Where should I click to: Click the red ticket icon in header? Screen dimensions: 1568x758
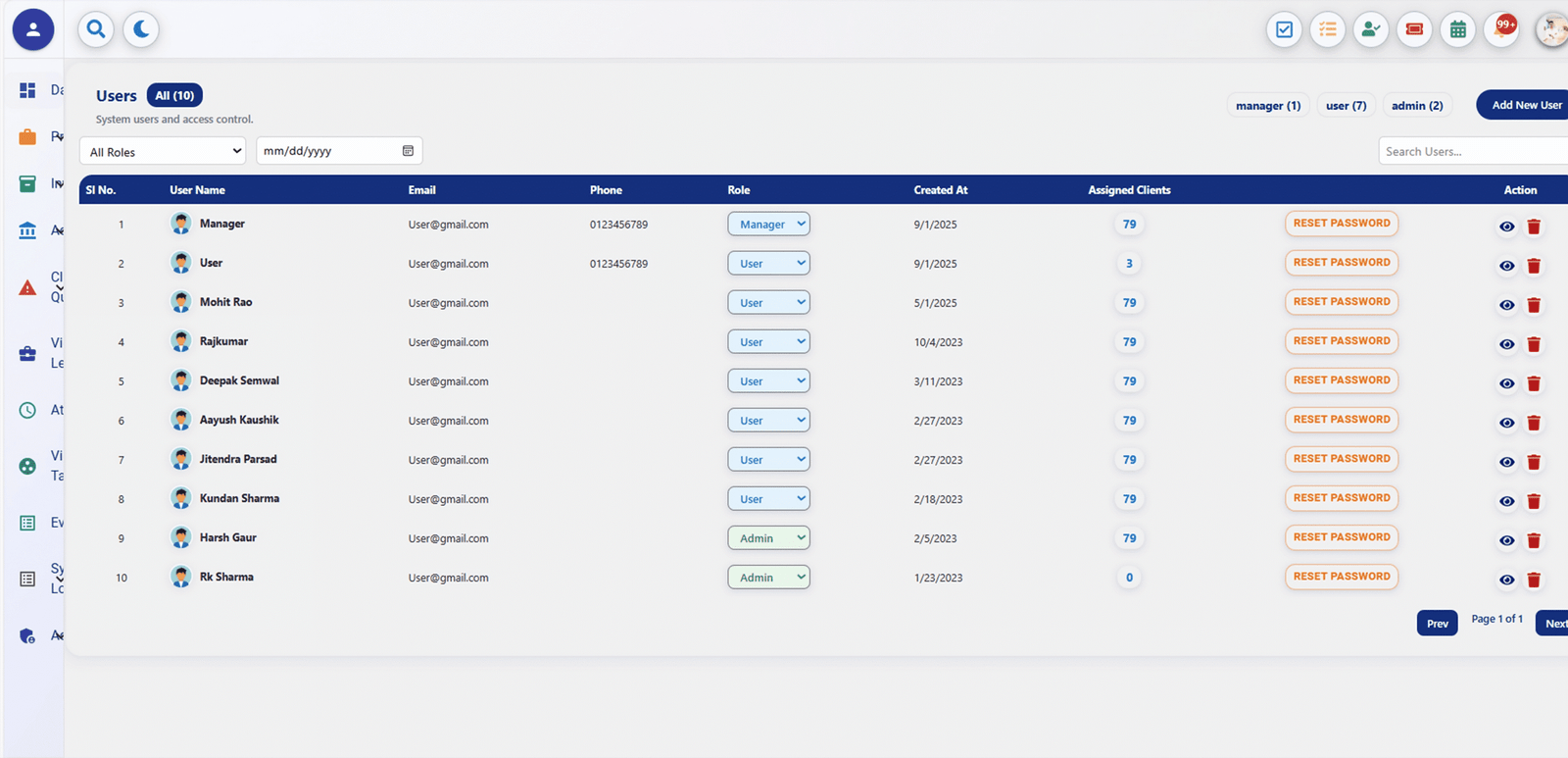tap(1414, 29)
